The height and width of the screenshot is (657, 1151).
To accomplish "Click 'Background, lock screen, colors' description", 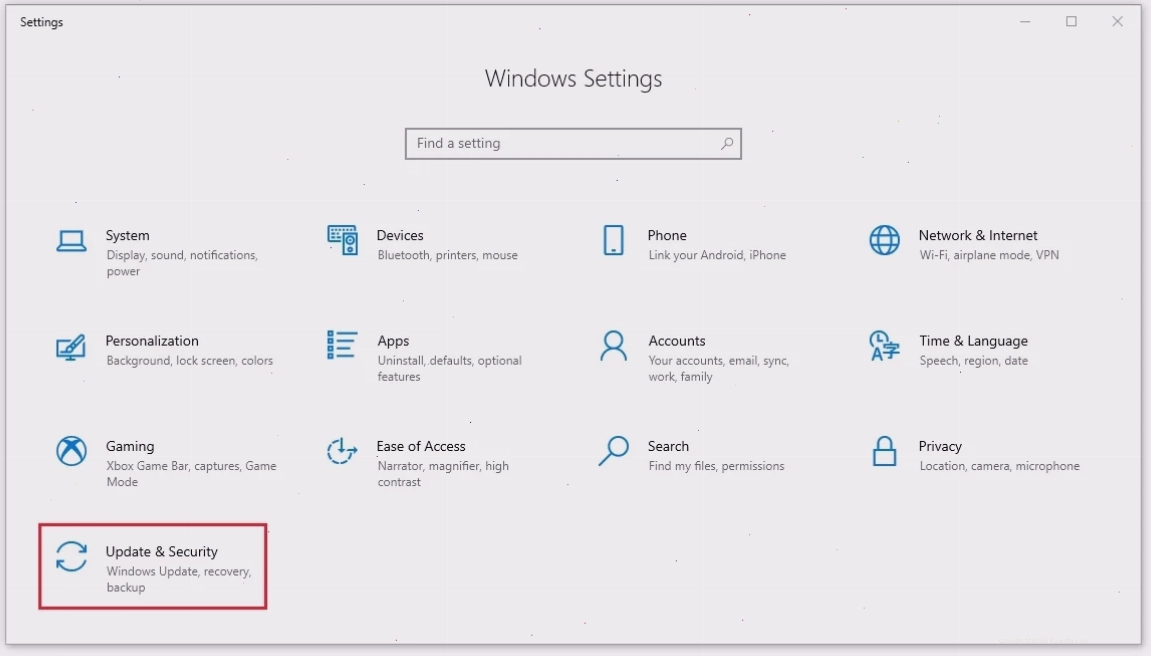I will pyautogui.click(x=189, y=361).
